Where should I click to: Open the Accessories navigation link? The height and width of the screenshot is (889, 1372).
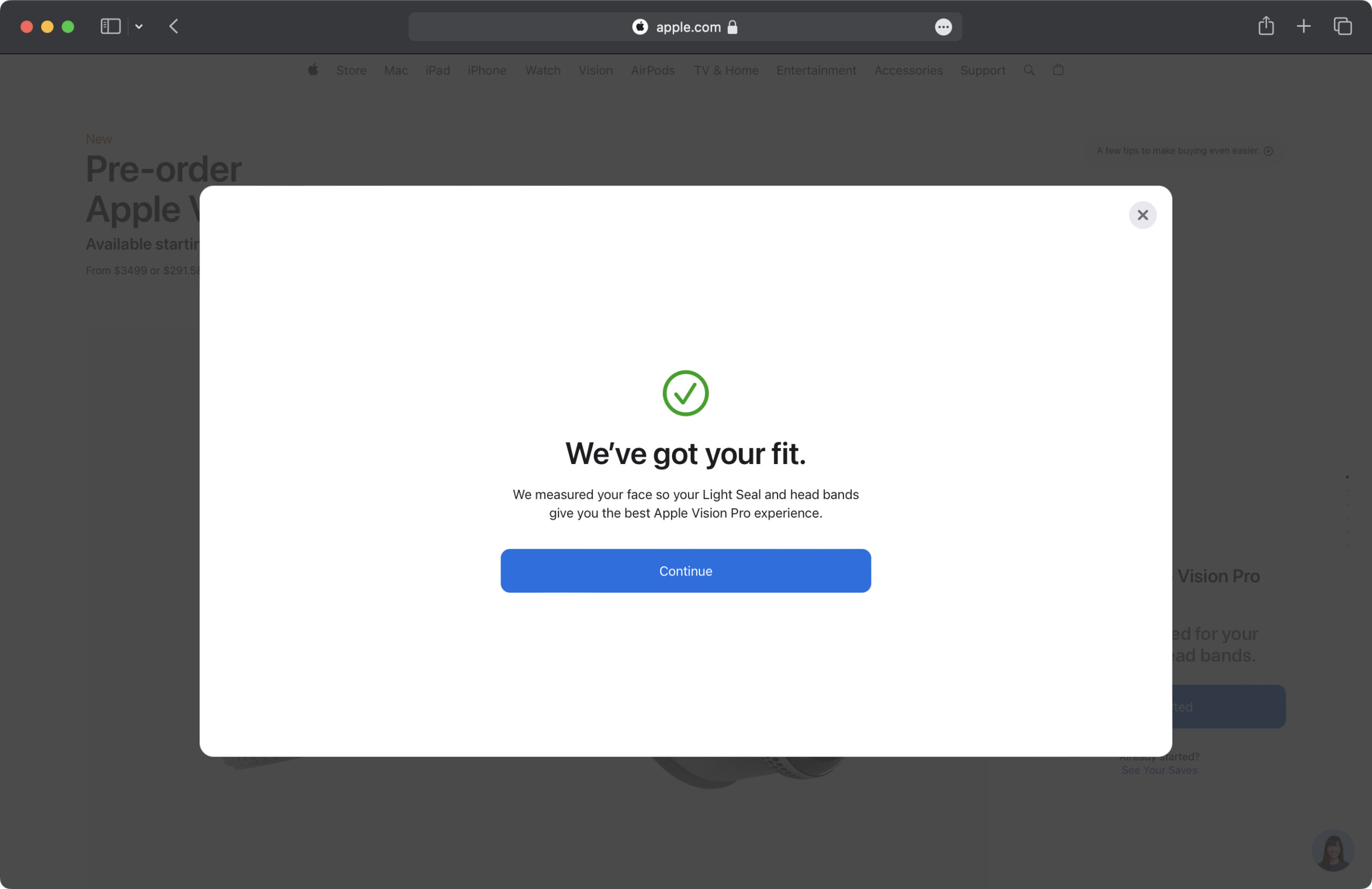(x=908, y=70)
